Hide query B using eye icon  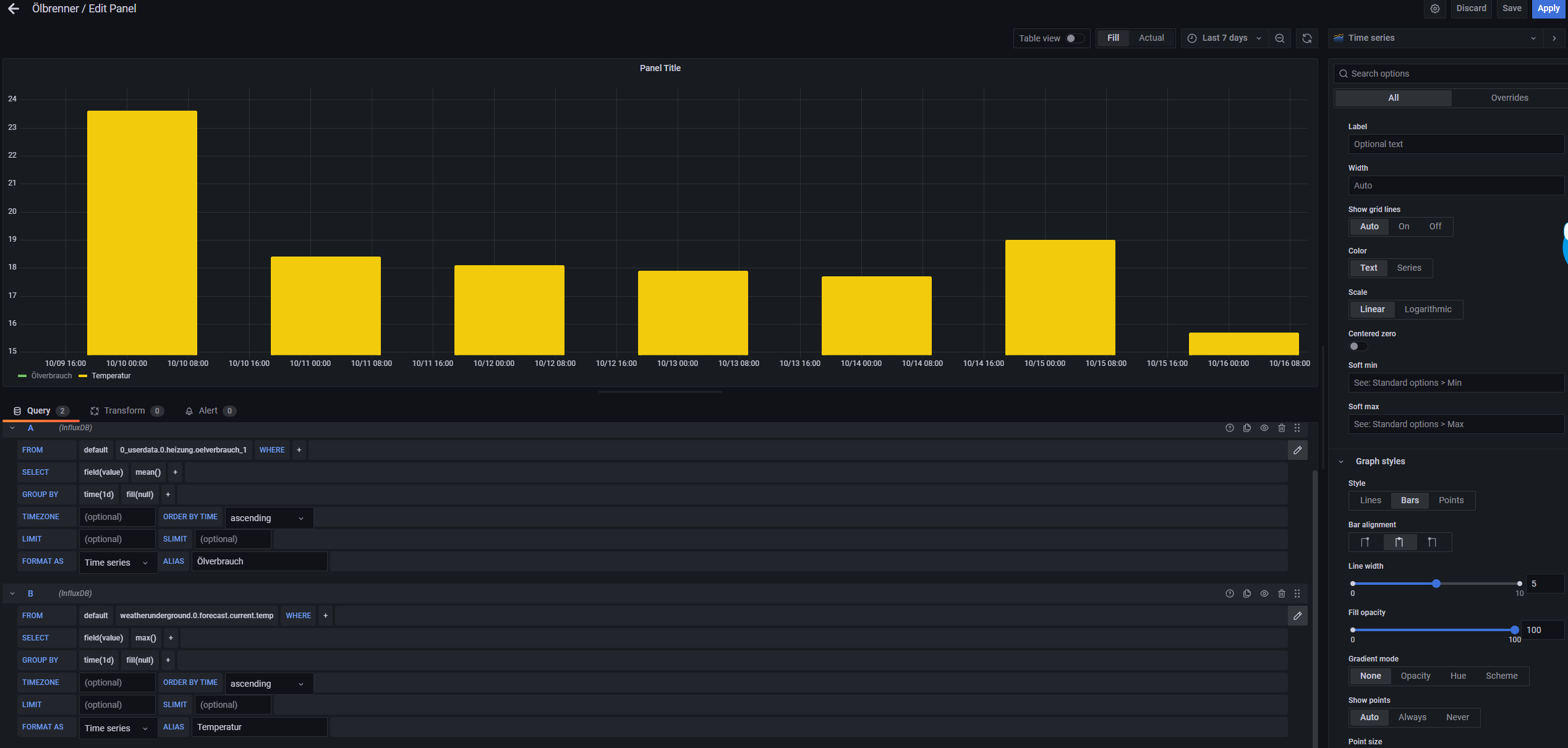pyautogui.click(x=1264, y=593)
